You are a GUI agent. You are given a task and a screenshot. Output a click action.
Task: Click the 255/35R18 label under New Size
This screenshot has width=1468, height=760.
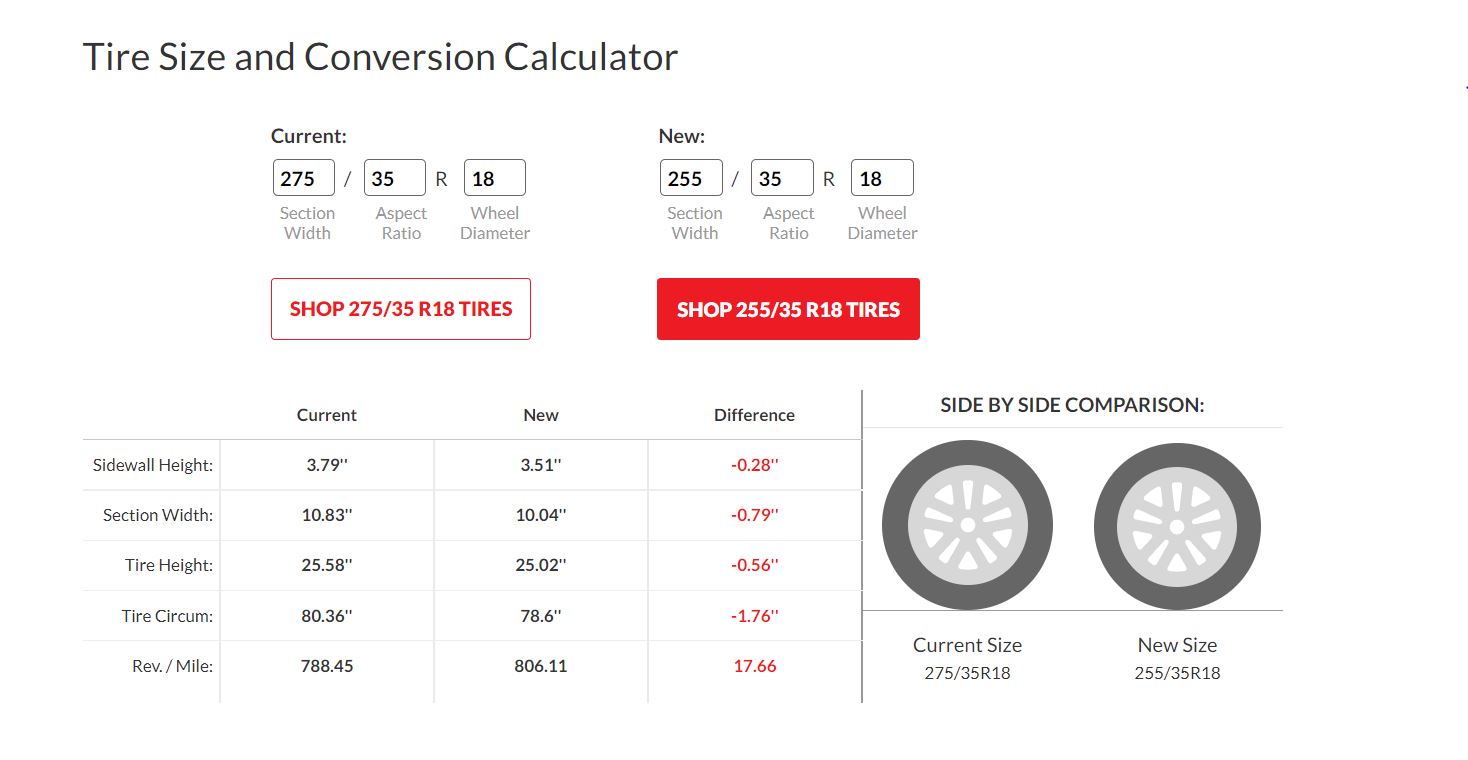click(x=1177, y=673)
